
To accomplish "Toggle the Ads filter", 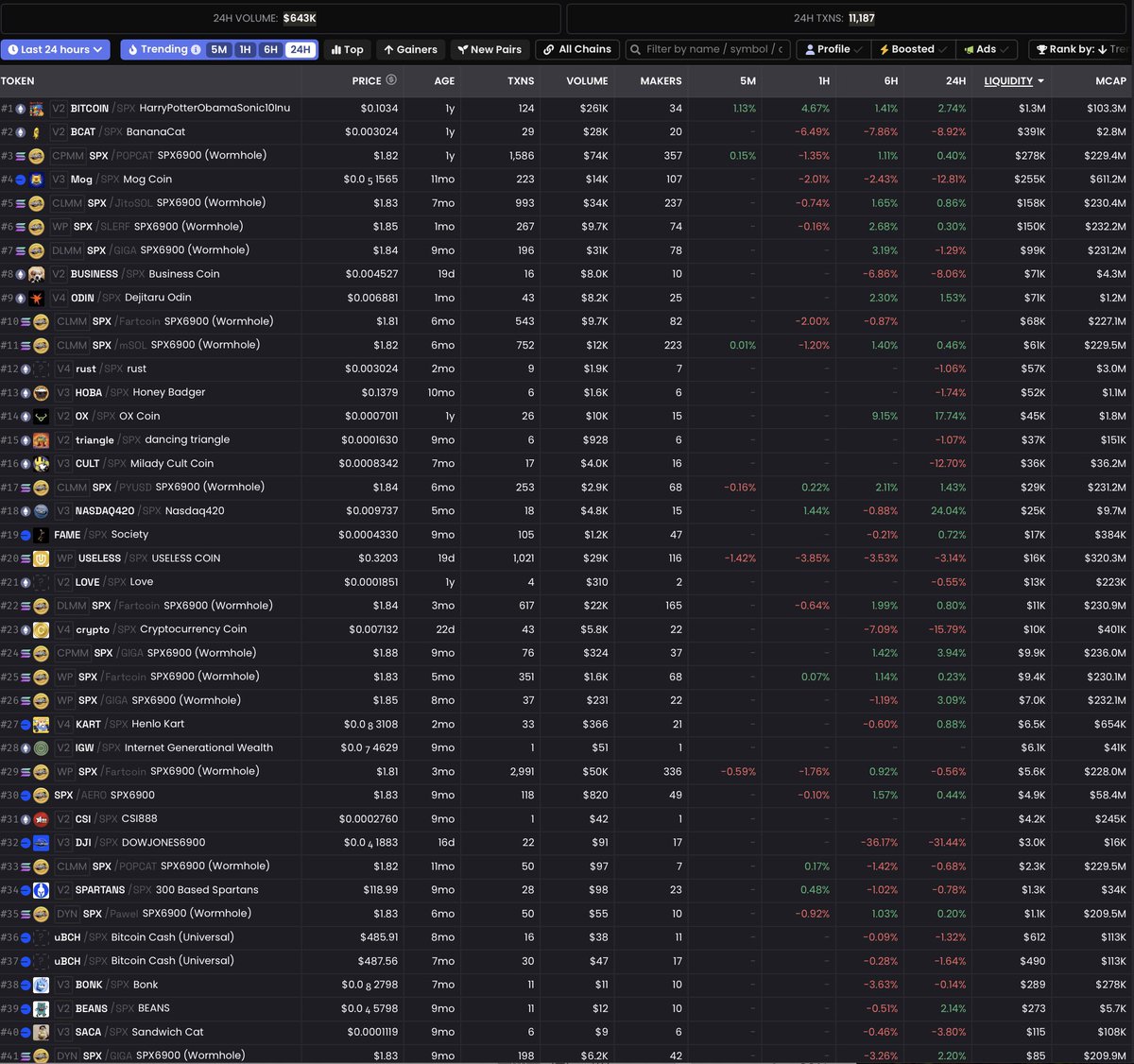I will tap(987, 49).
